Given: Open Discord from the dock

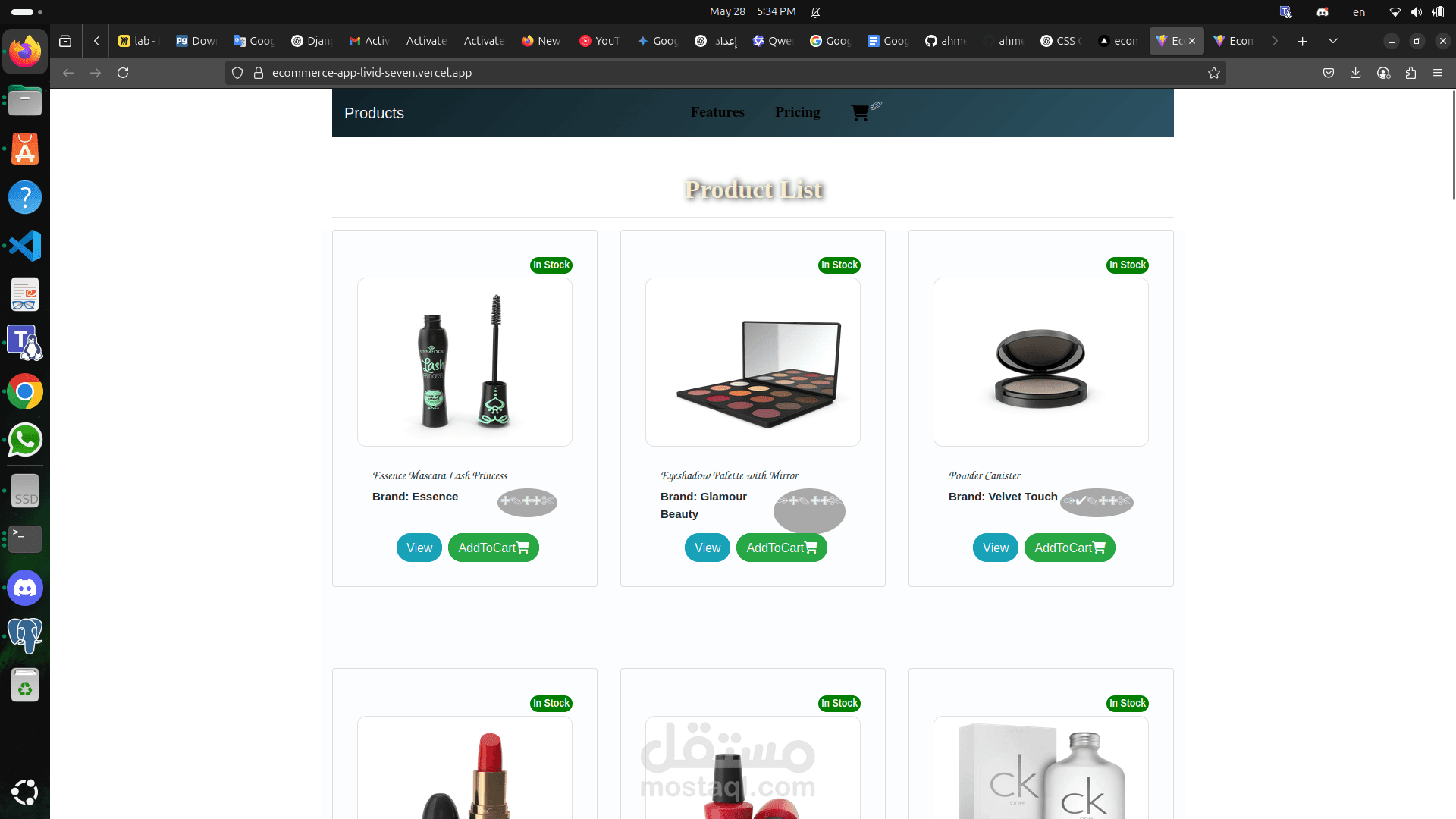Looking at the screenshot, I should pos(25,588).
